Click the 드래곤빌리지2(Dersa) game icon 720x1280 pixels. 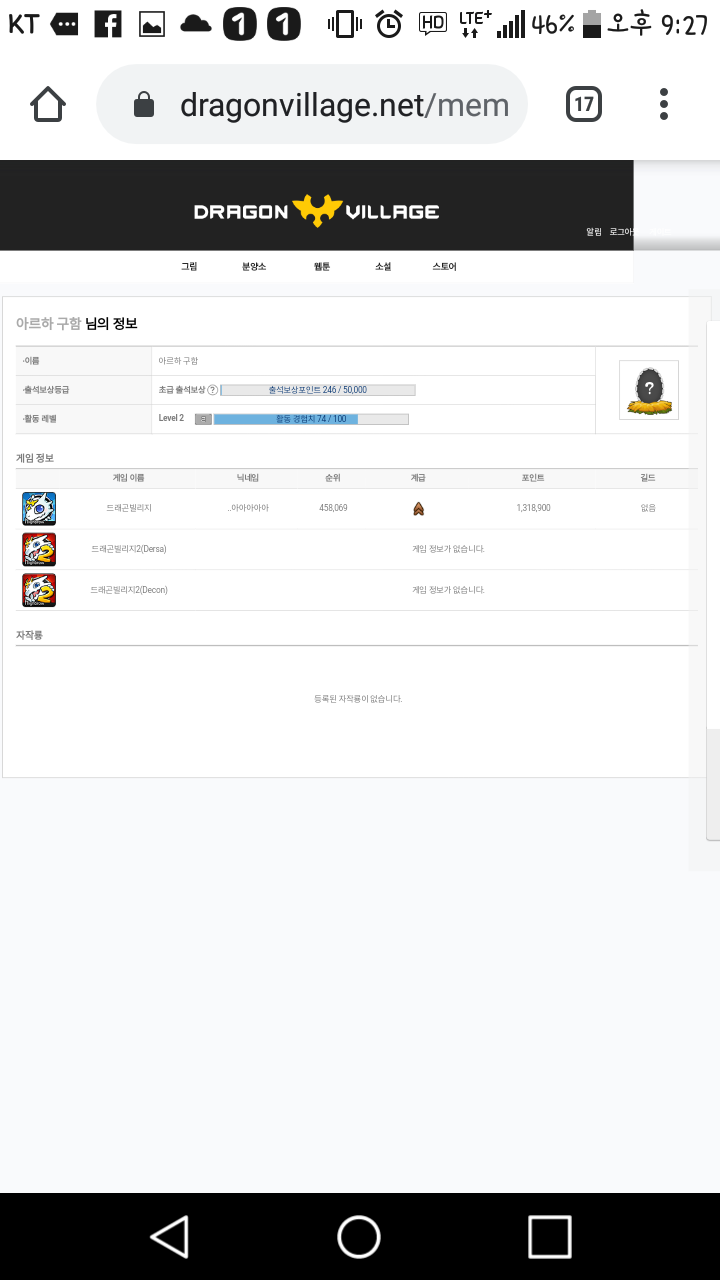coord(39,550)
